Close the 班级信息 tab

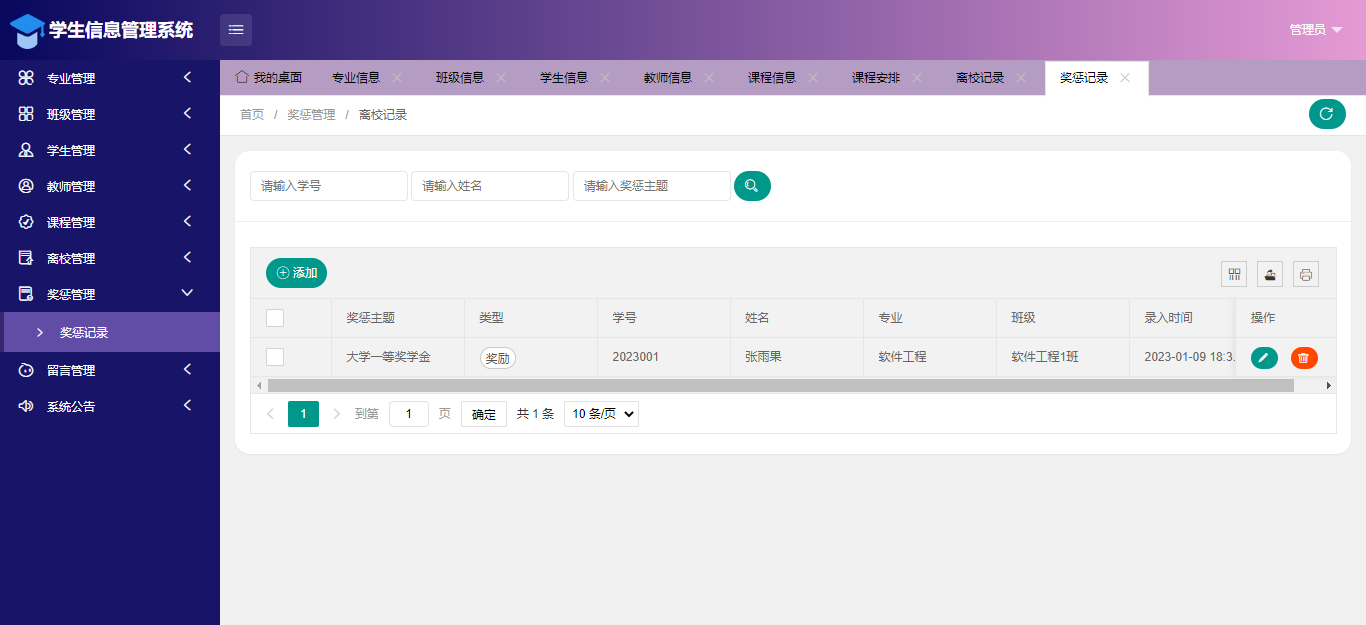[x=501, y=78]
